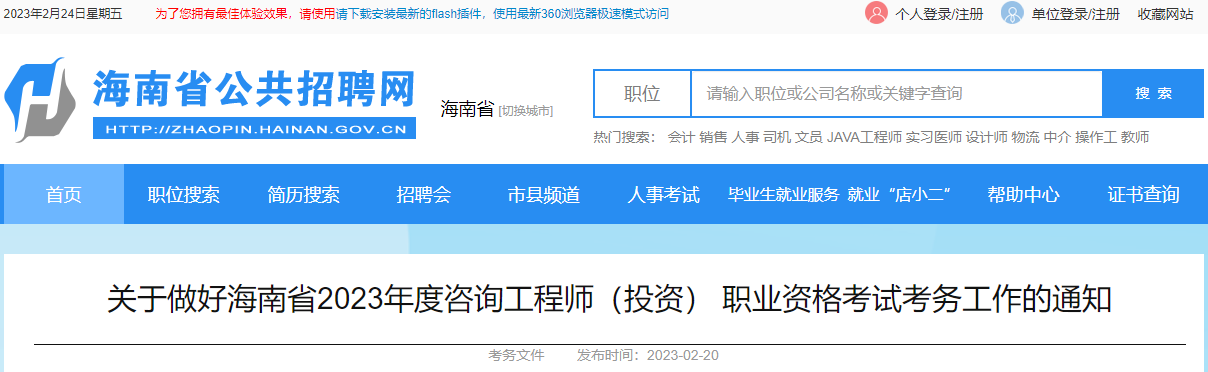Click the 个人登录/注册 link
Viewport: 1208px width, 372px height.
939,14
